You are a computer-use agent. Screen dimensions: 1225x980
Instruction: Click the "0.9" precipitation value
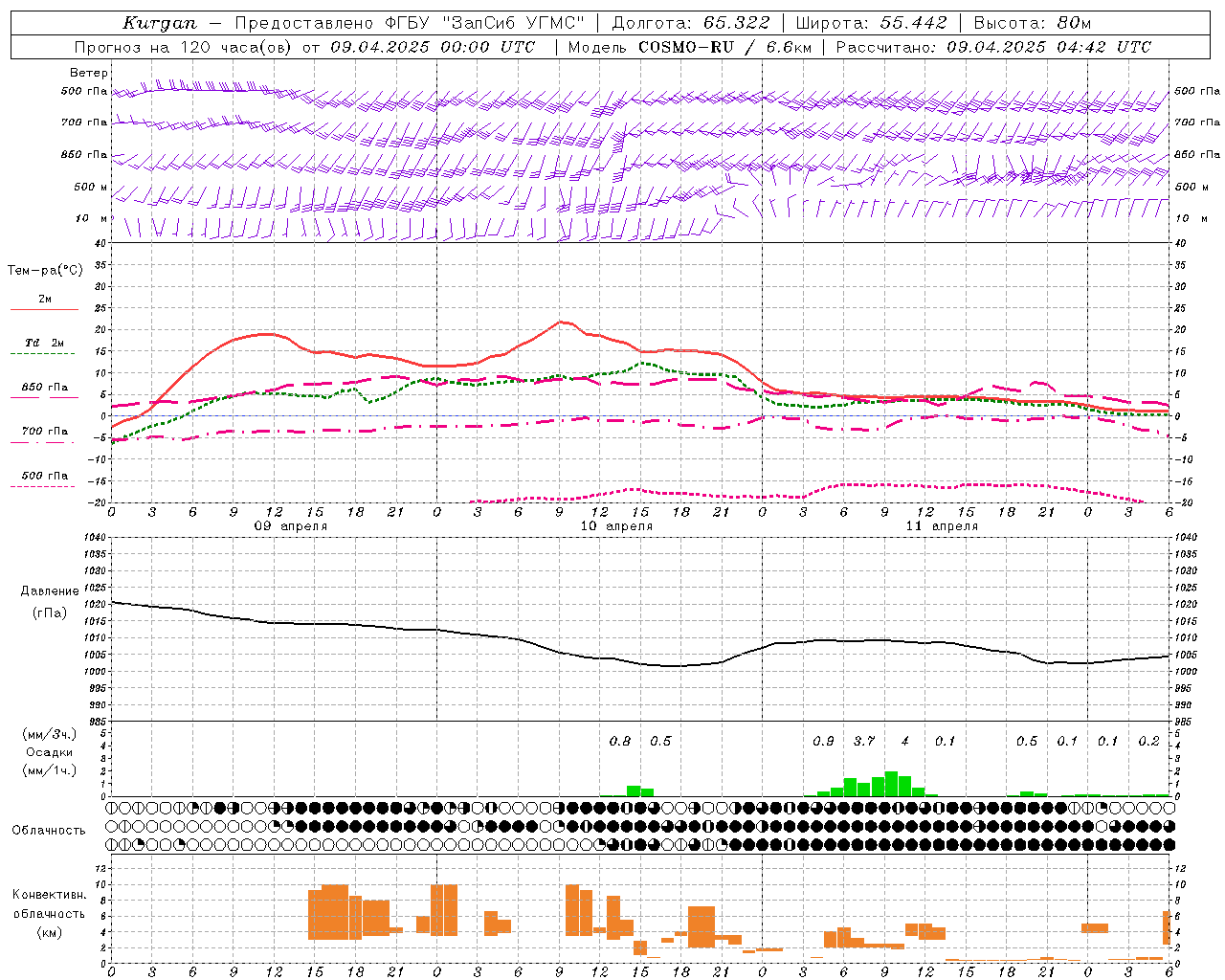(x=823, y=742)
